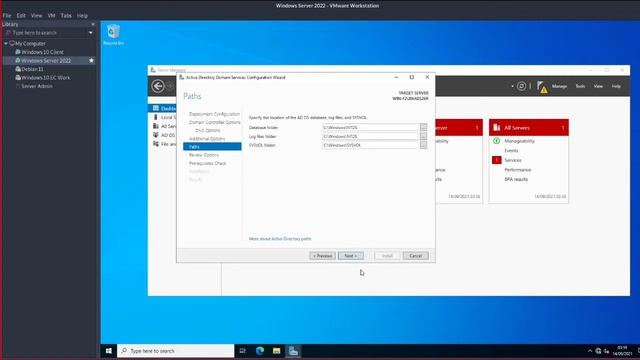Open the Server Manager Help menu

point(616,86)
